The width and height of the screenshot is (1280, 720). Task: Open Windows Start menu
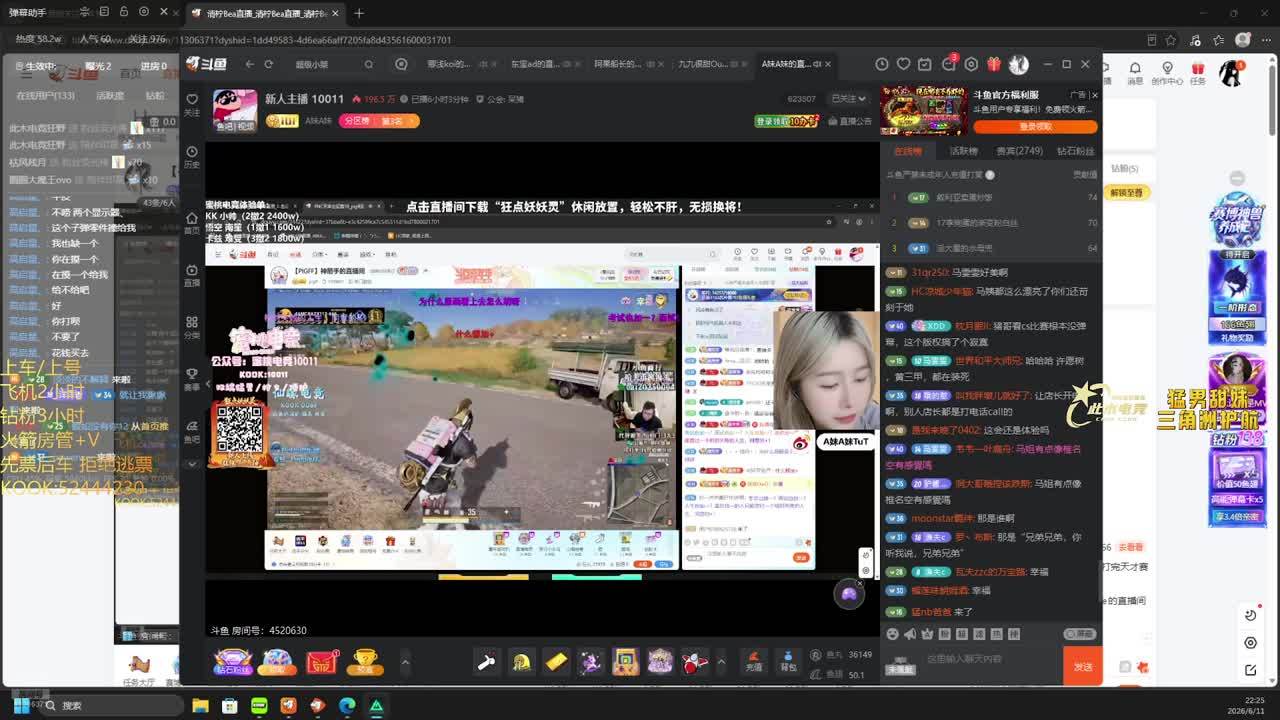pos(19,705)
